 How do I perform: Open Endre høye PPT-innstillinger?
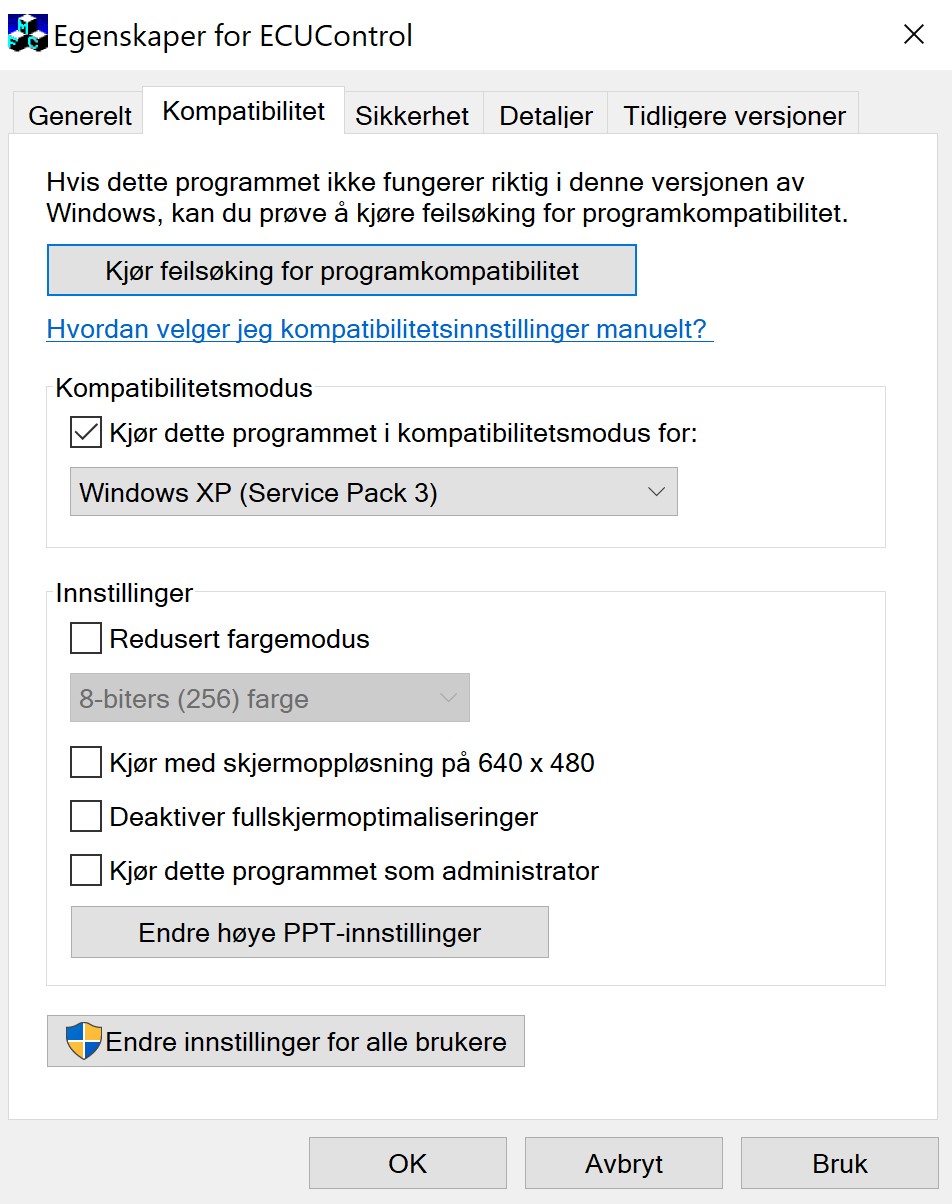point(309,931)
